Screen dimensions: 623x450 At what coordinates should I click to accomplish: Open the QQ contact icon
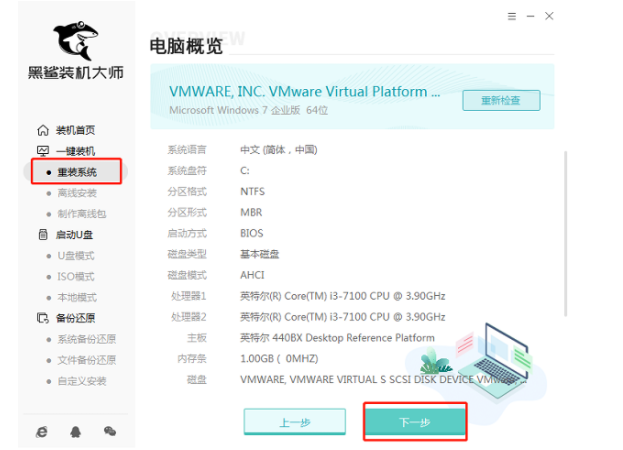pyautogui.click(x=76, y=430)
